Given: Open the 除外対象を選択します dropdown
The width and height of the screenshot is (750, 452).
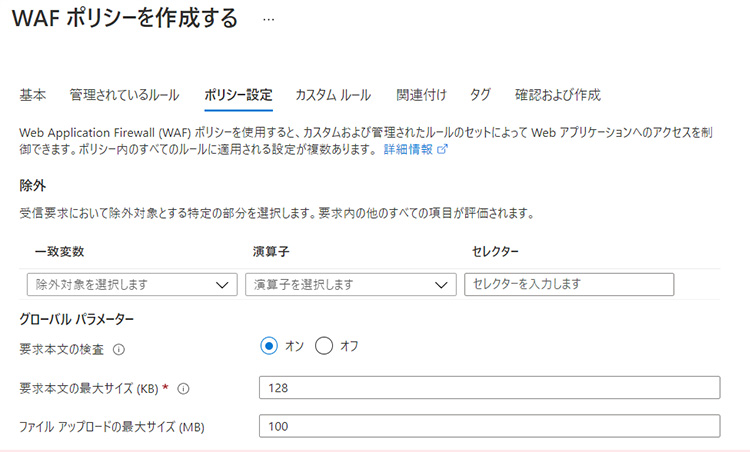Looking at the screenshot, I should (131, 285).
